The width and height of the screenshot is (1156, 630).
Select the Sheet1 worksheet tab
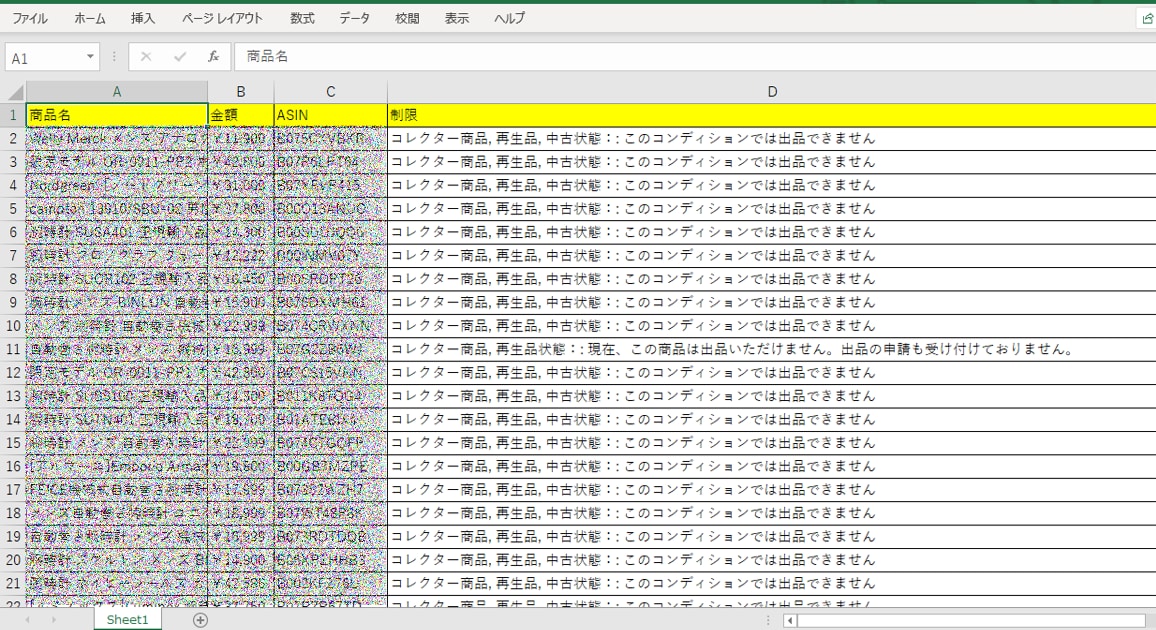[x=128, y=620]
